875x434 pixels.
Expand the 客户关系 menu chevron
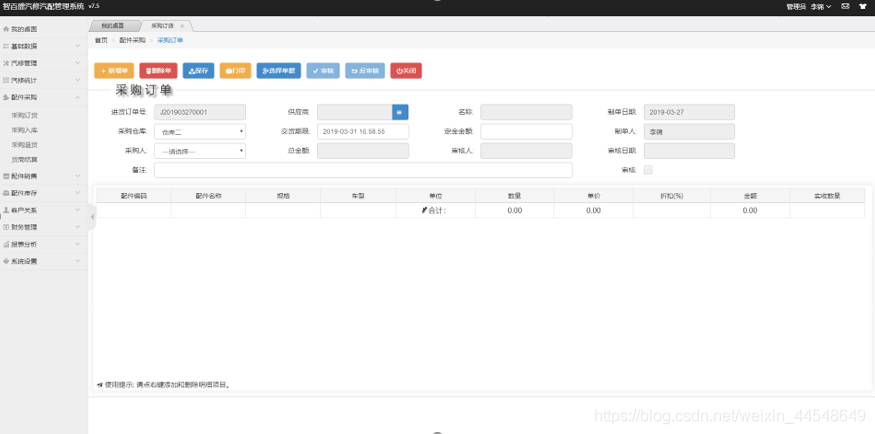78,210
